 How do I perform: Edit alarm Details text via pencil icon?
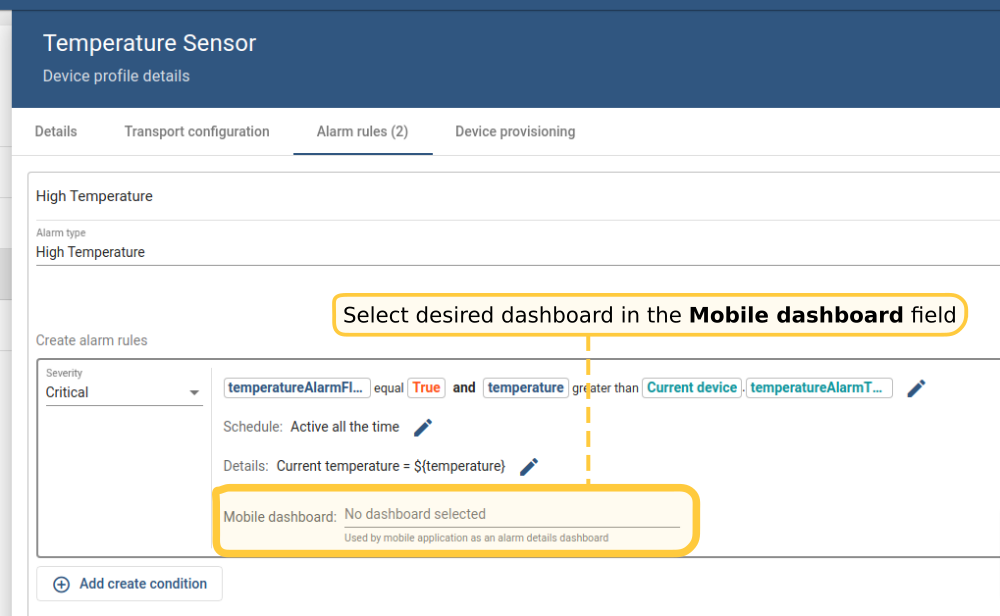tap(529, 466)
